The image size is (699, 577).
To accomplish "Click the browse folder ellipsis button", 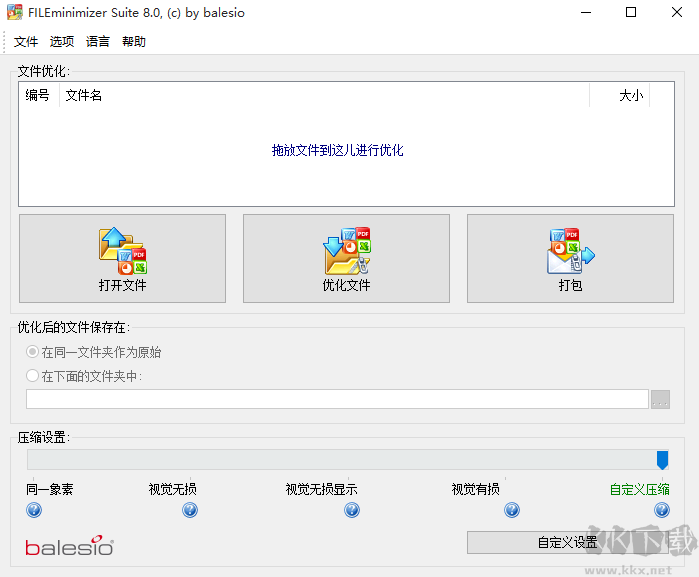I will pos(660,400).
